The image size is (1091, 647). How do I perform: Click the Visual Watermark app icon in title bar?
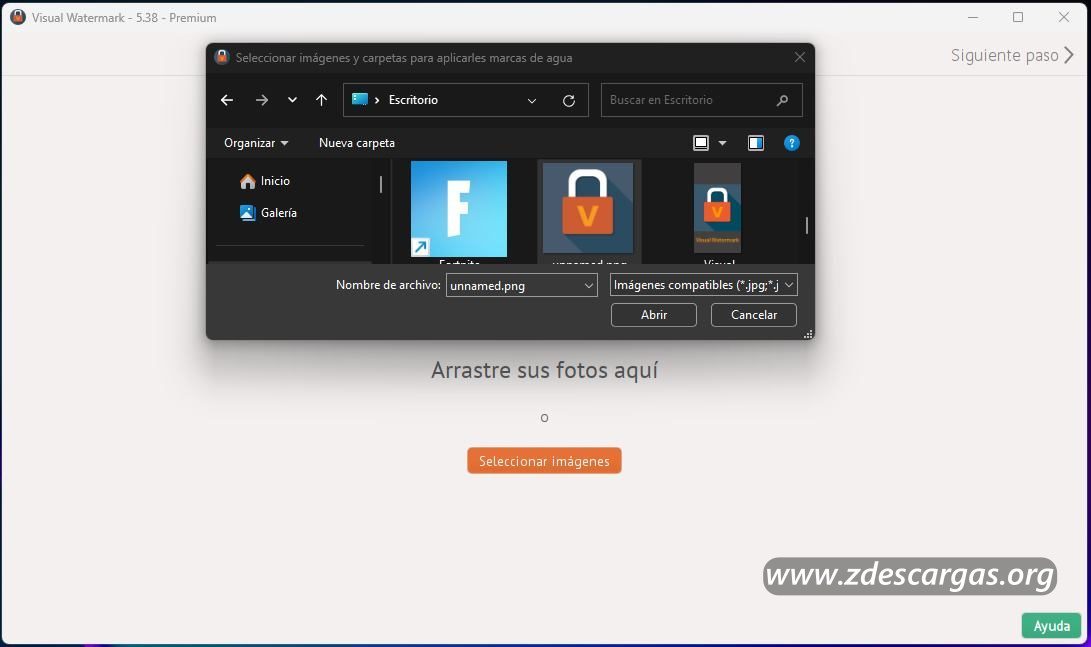18,17
